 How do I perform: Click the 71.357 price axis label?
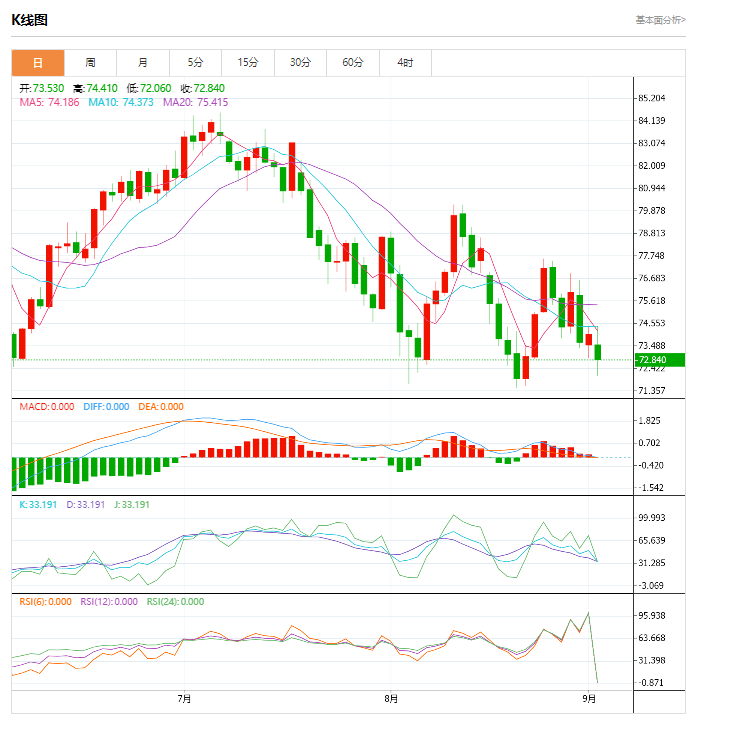652,391
